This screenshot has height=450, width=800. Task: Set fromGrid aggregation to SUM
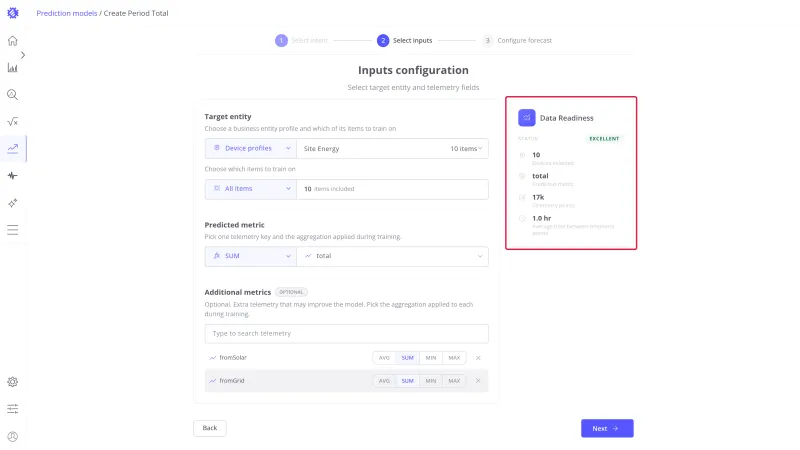tap(407, 381)
